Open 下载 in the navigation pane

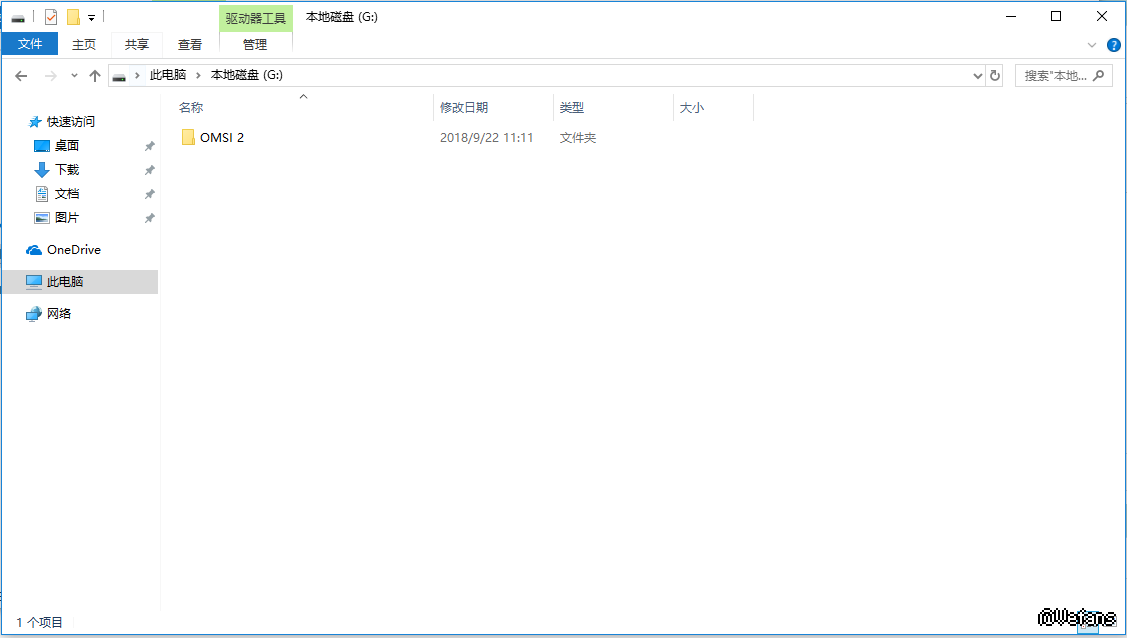click(x=67, y=170)
